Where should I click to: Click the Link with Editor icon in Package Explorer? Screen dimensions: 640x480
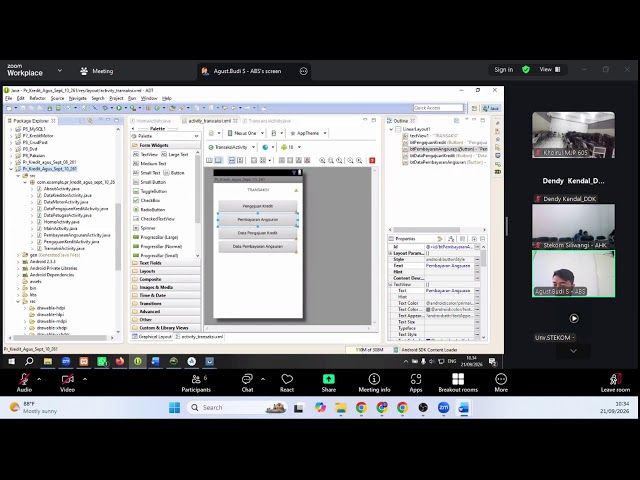[x=90, y=120]
